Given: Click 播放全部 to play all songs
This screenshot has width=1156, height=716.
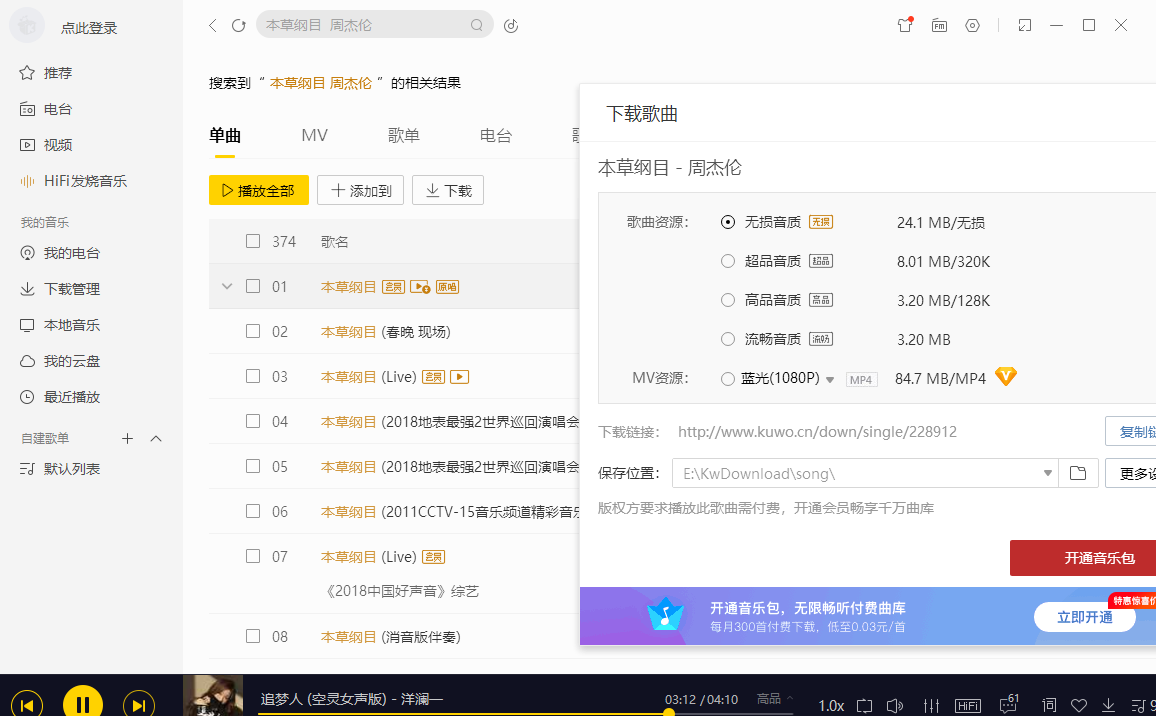Looking at the screenshot, I should (x=259, y=190).
